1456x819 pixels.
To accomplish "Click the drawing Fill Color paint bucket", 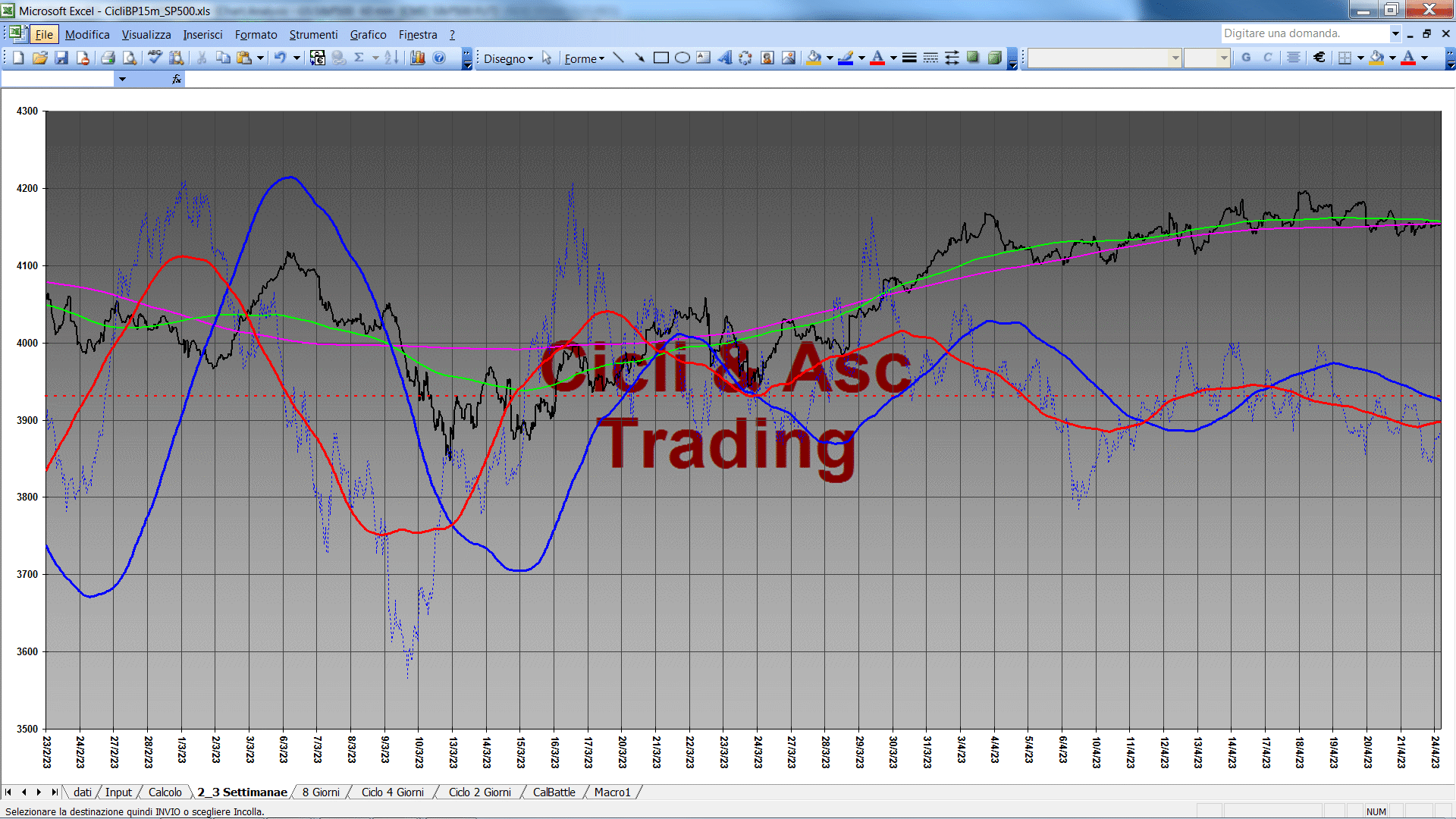I will coord(814,58).
